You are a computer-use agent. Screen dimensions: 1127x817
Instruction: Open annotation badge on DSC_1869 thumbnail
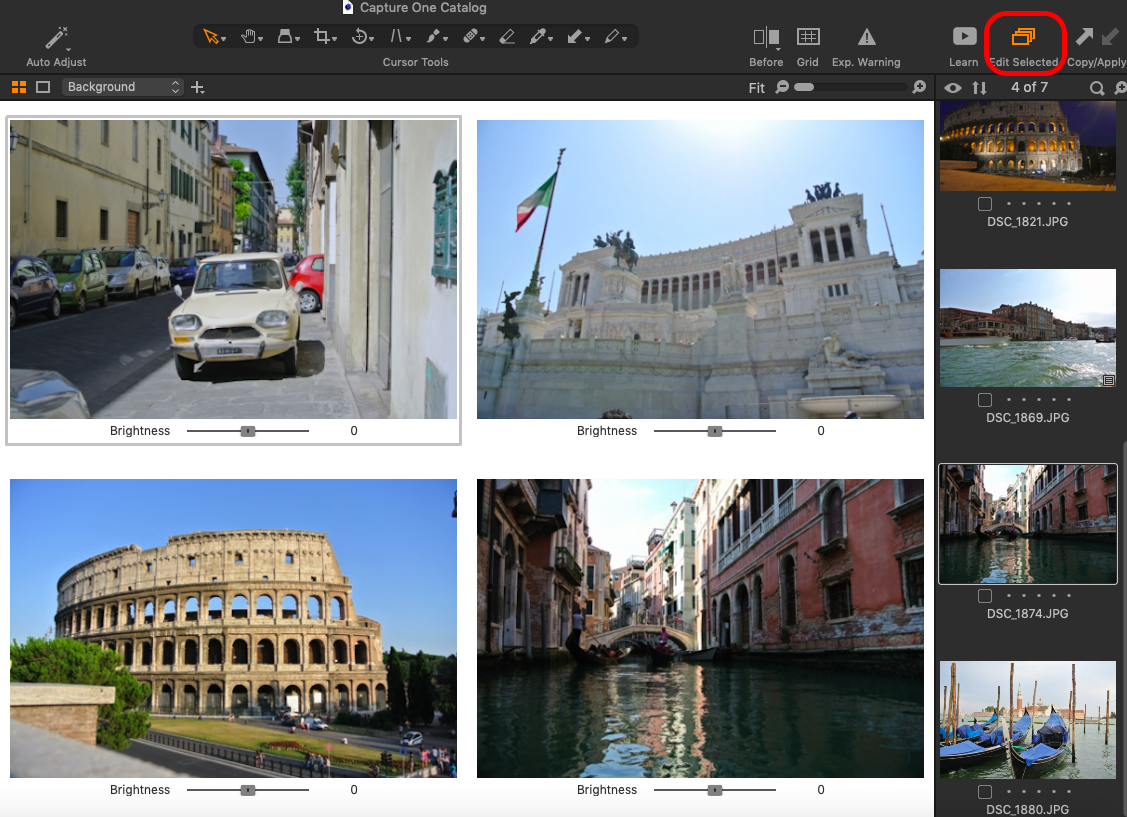[x=1108, y=380]
